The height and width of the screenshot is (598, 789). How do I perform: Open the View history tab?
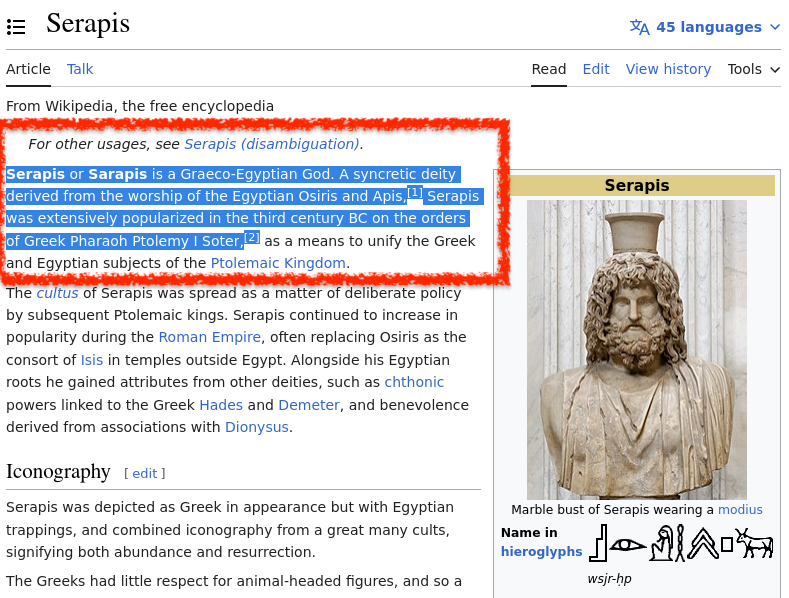(x=668, y=69)
